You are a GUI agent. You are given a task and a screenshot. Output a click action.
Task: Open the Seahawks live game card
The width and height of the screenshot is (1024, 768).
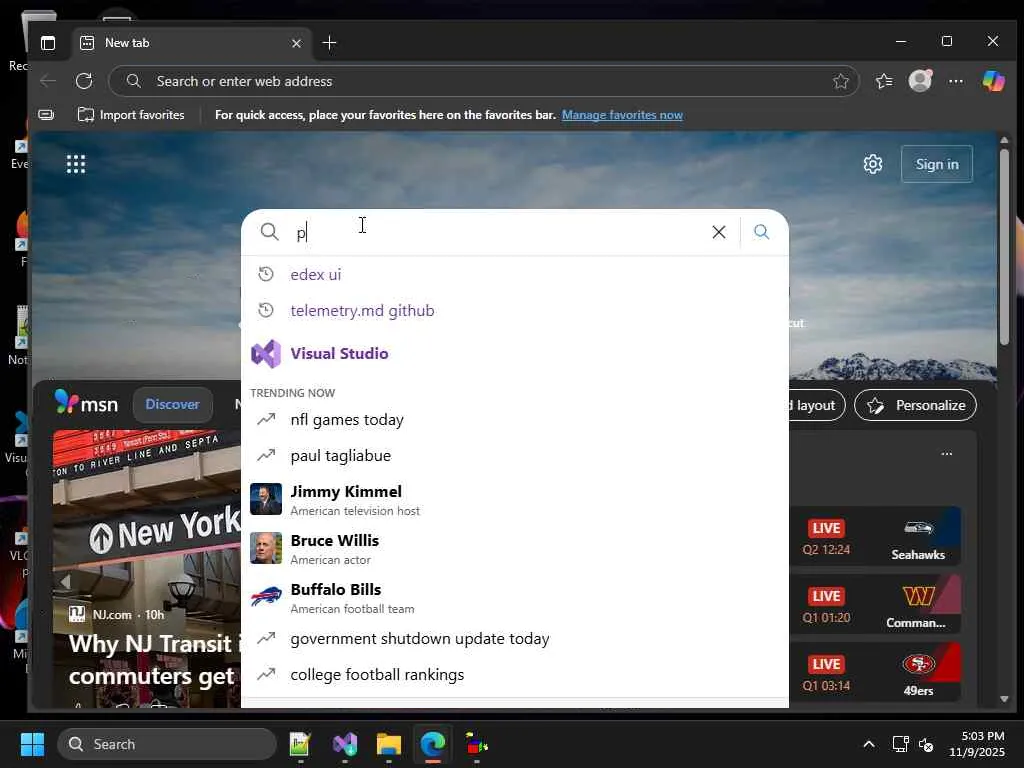[x=875, y=536]
